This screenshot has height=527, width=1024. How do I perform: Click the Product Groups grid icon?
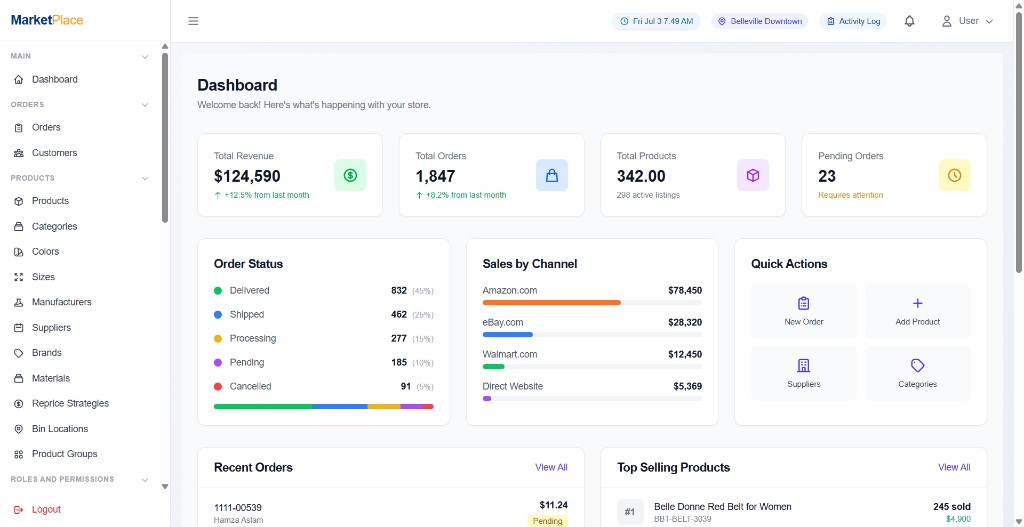pyautogui.click(x=18, y=454)
